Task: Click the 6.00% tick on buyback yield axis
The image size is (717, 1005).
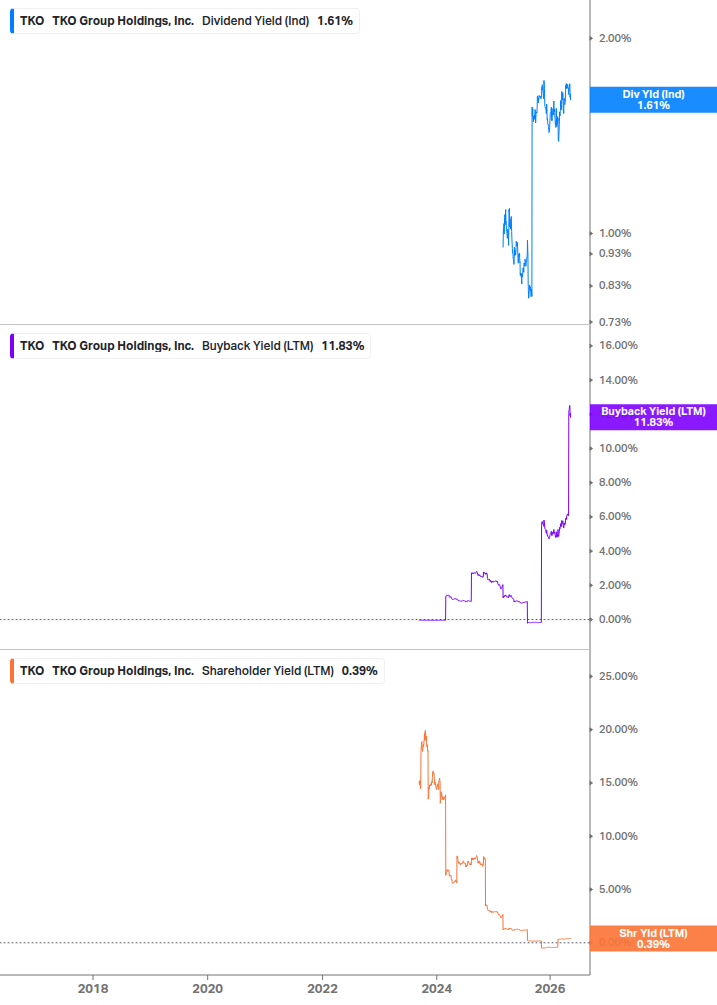Action: point(615,517)
